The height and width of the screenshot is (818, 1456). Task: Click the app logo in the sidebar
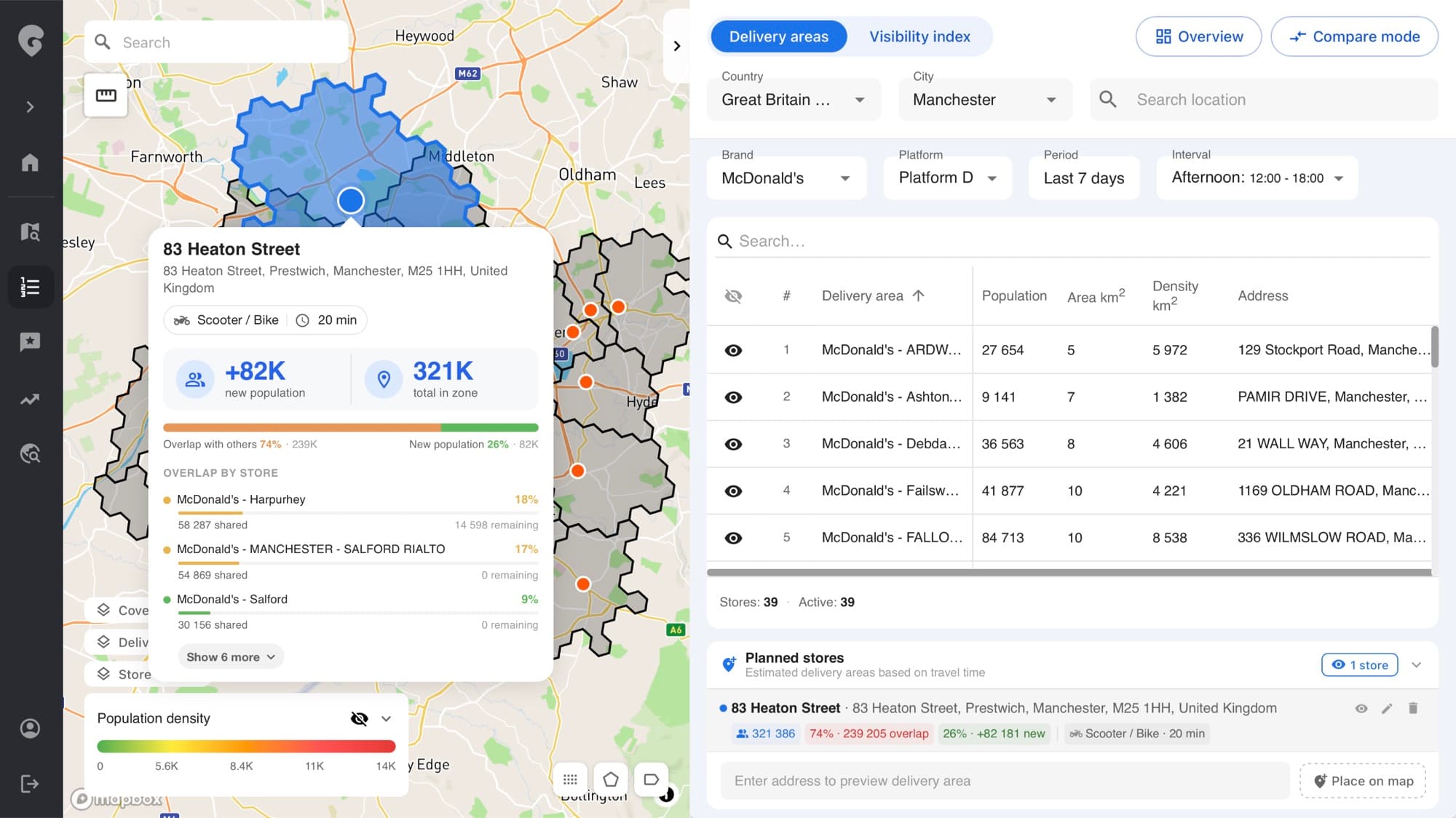click(x=31, y=40)
